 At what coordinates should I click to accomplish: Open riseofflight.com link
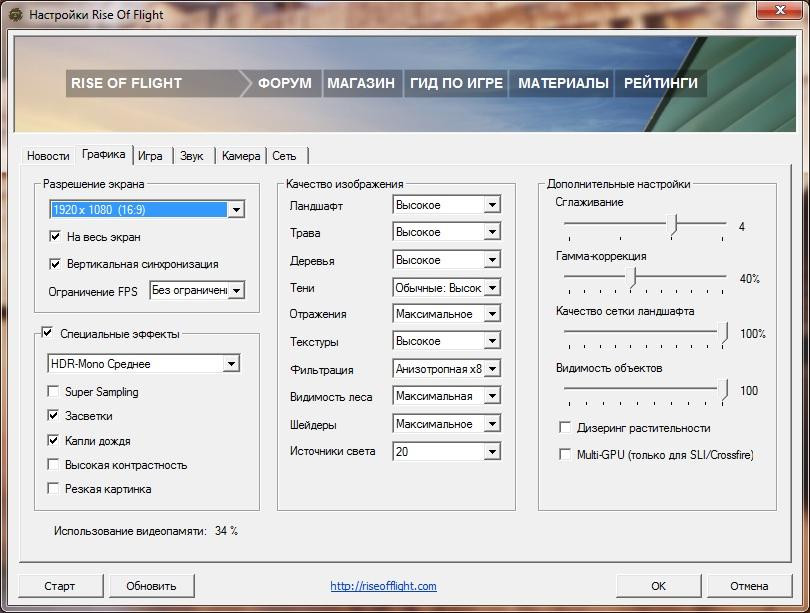383,586
